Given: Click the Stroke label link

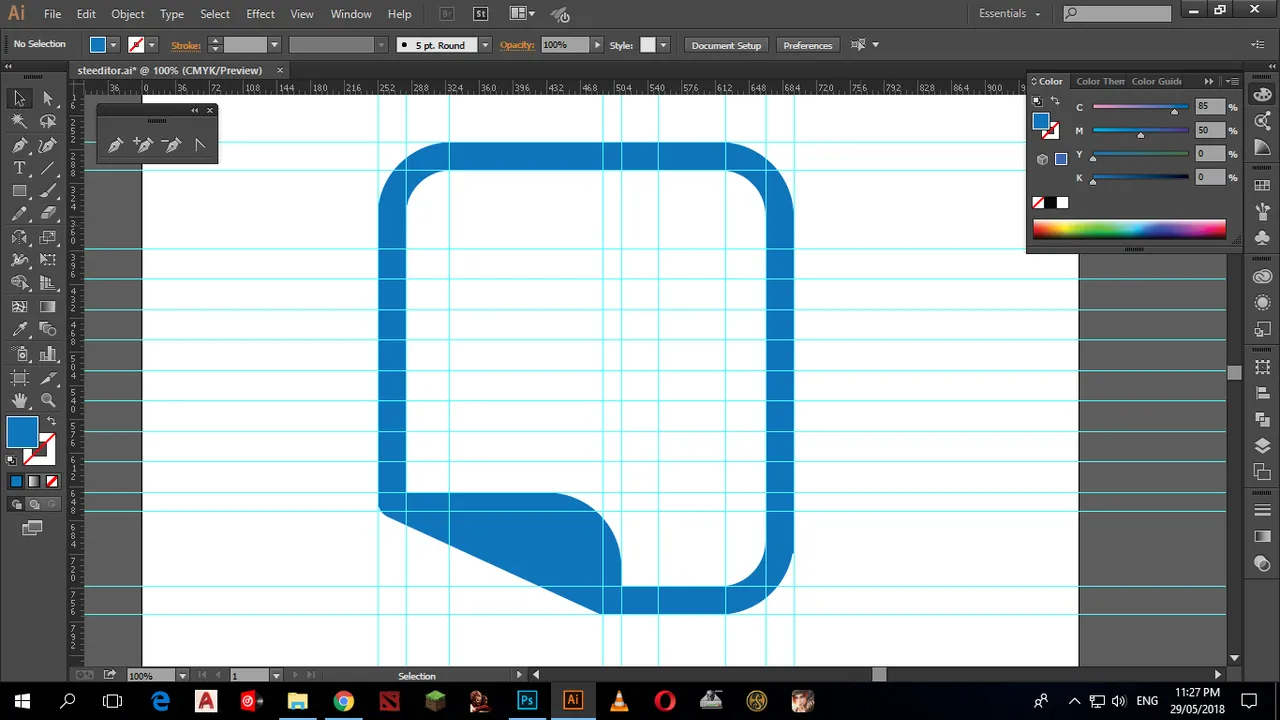Looking at the screenshot, I should 186,45.
